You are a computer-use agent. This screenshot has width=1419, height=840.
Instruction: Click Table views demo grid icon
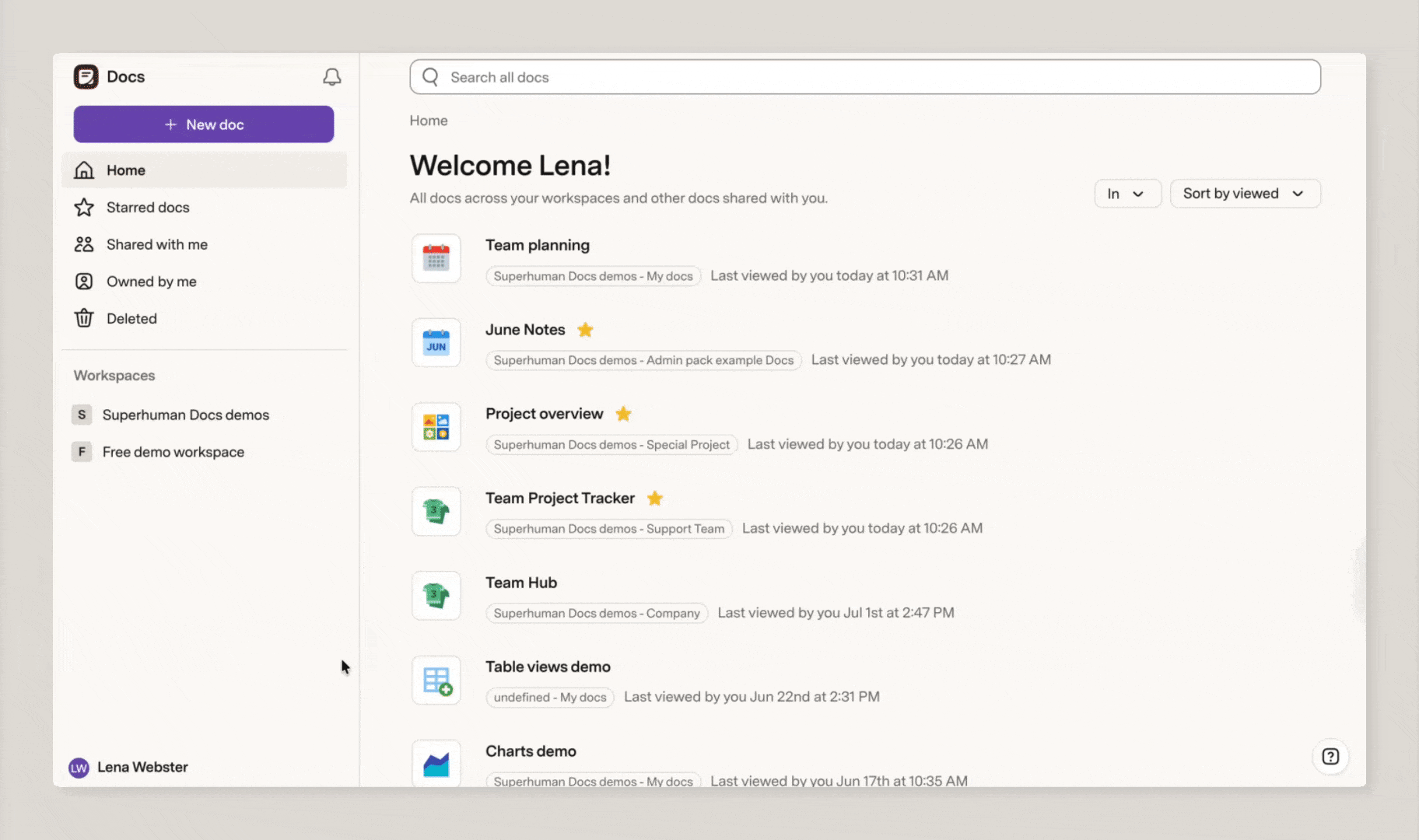pyautogui.click(x=436, y=681)
